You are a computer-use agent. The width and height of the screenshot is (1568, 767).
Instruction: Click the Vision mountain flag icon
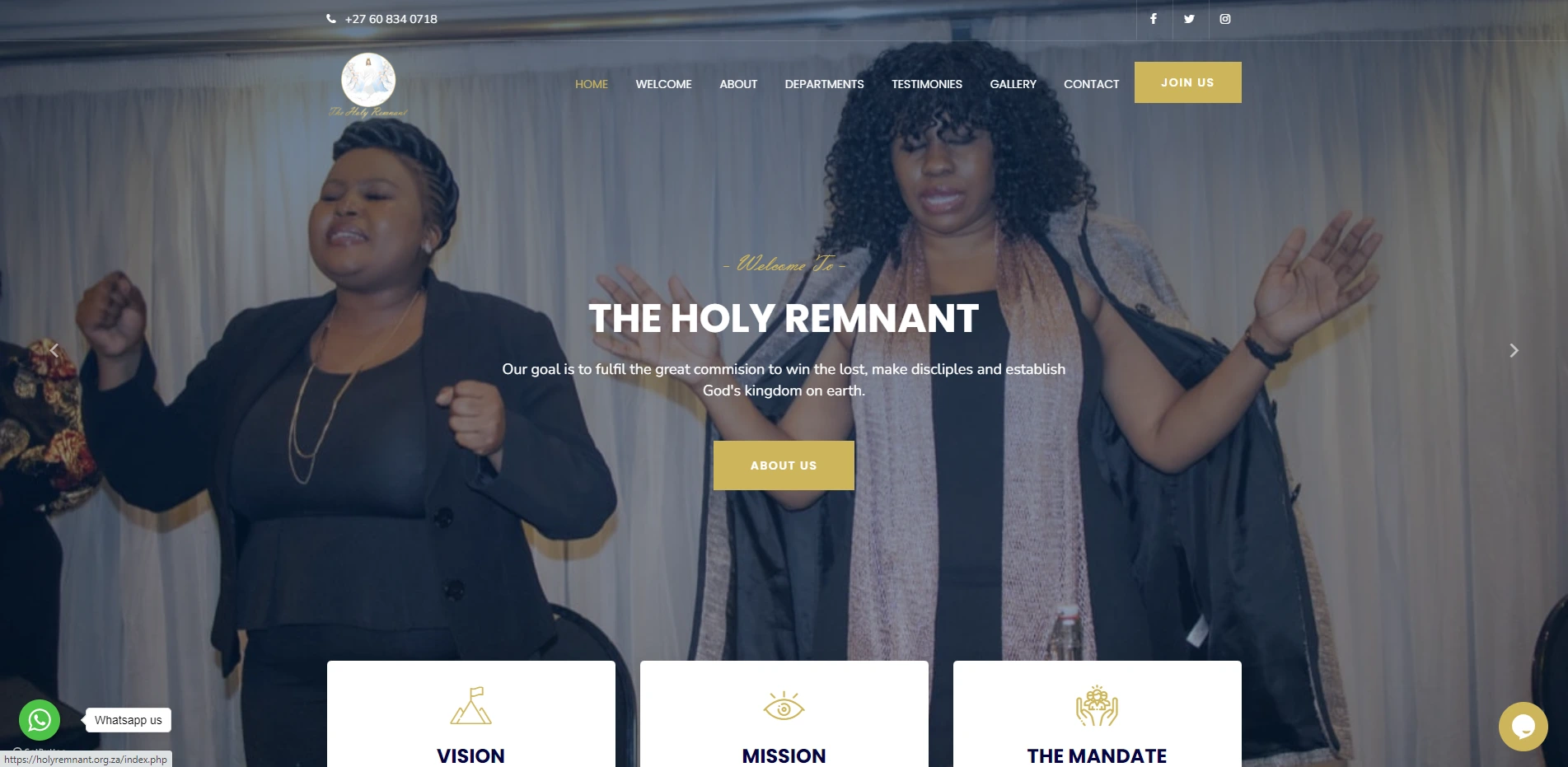click(x=471, y=706)
